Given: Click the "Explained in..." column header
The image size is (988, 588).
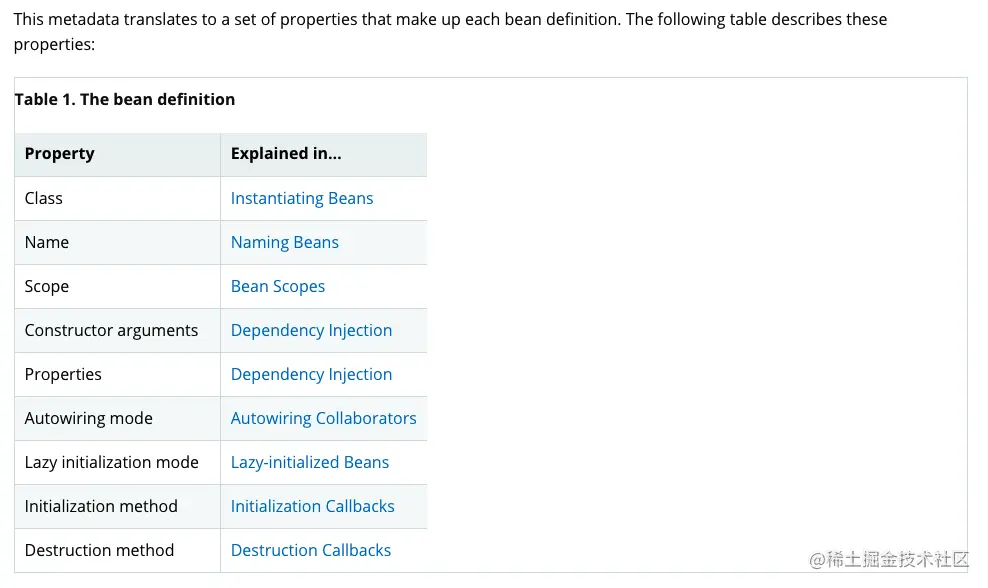Looking at the screenshot, I should 286,154.
